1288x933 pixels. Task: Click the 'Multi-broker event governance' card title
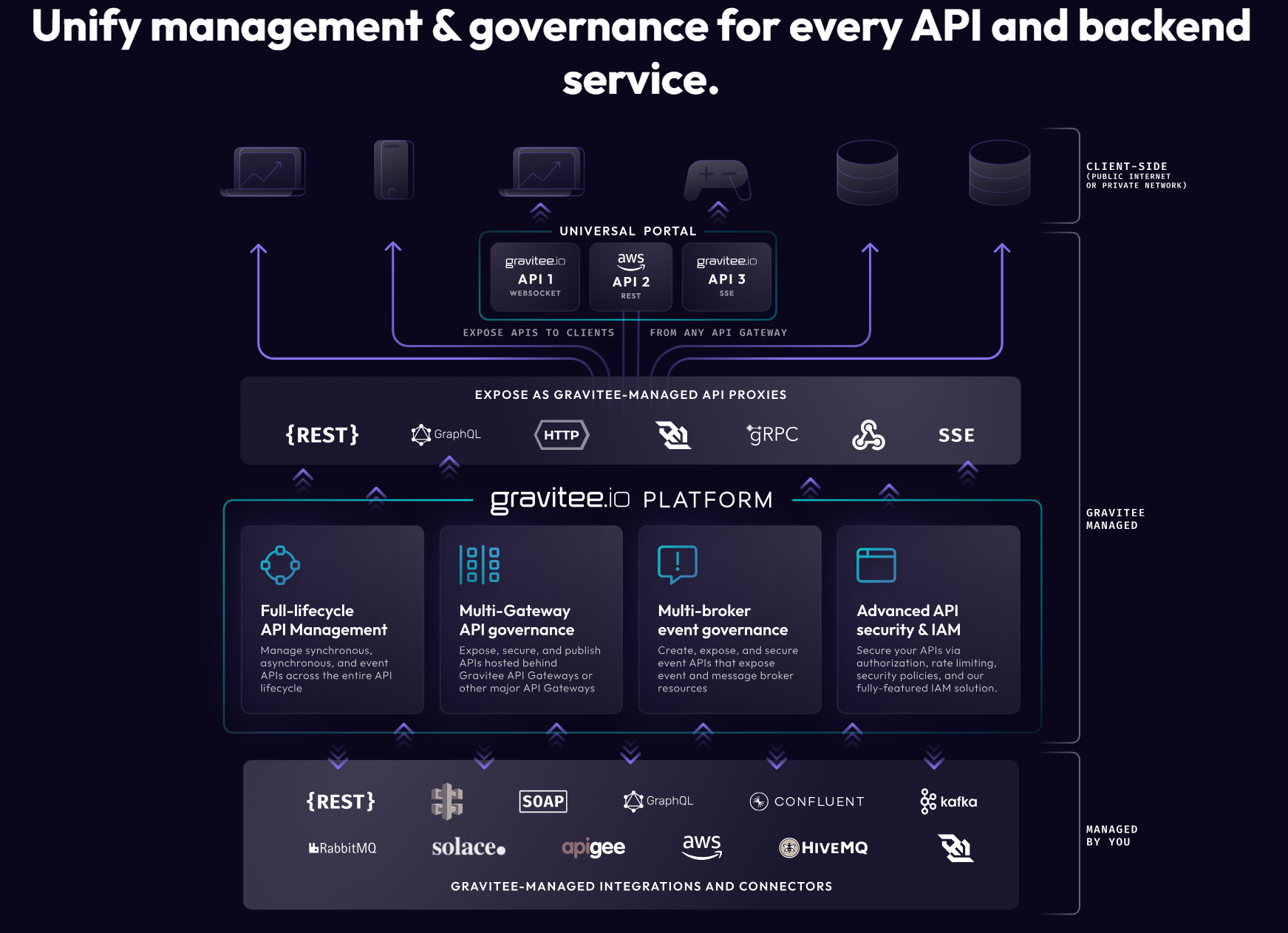pyautogui.click(x=723, y=621)
